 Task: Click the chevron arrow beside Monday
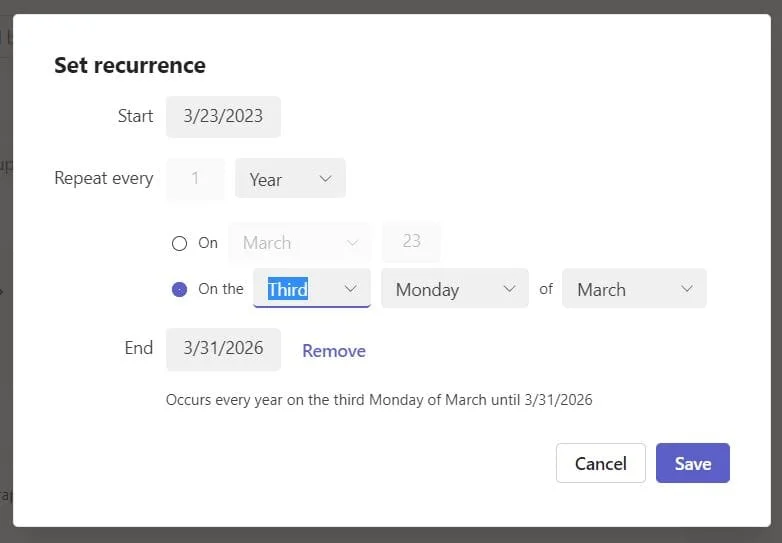(509, 288)
